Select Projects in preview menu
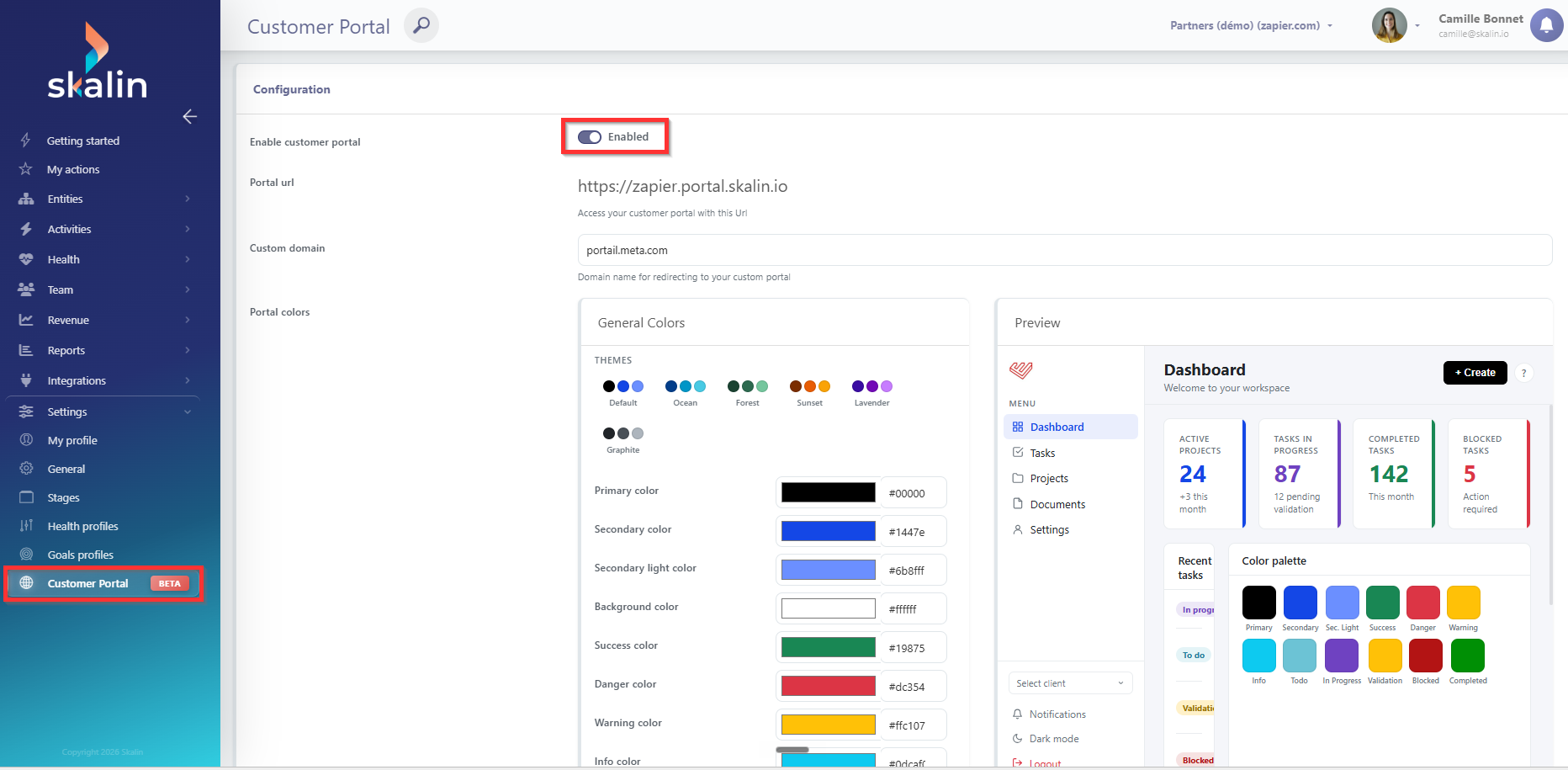Image resolution: width=1568 pixels, height=770 pixels. (1049, 478)
